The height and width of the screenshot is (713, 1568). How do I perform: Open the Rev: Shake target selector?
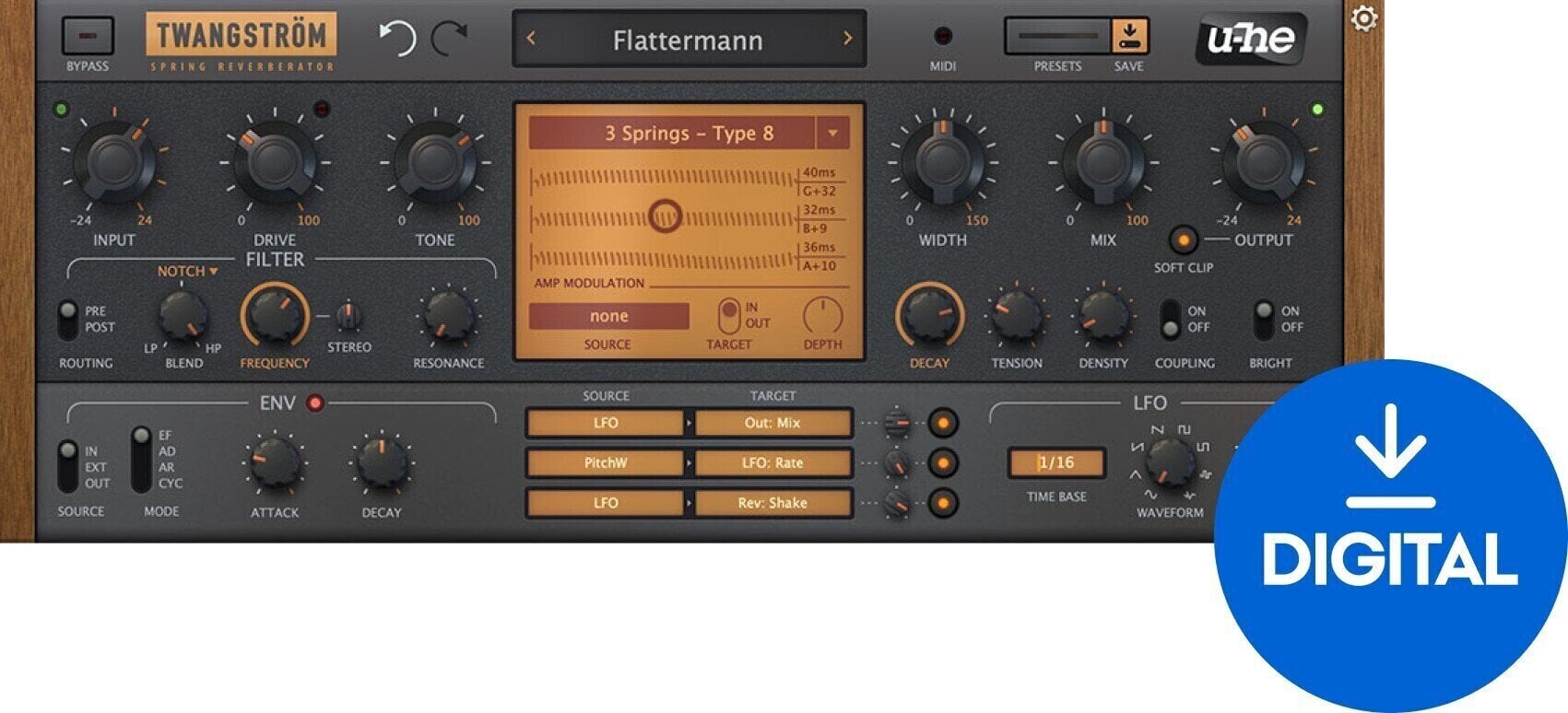coord(772,503)
